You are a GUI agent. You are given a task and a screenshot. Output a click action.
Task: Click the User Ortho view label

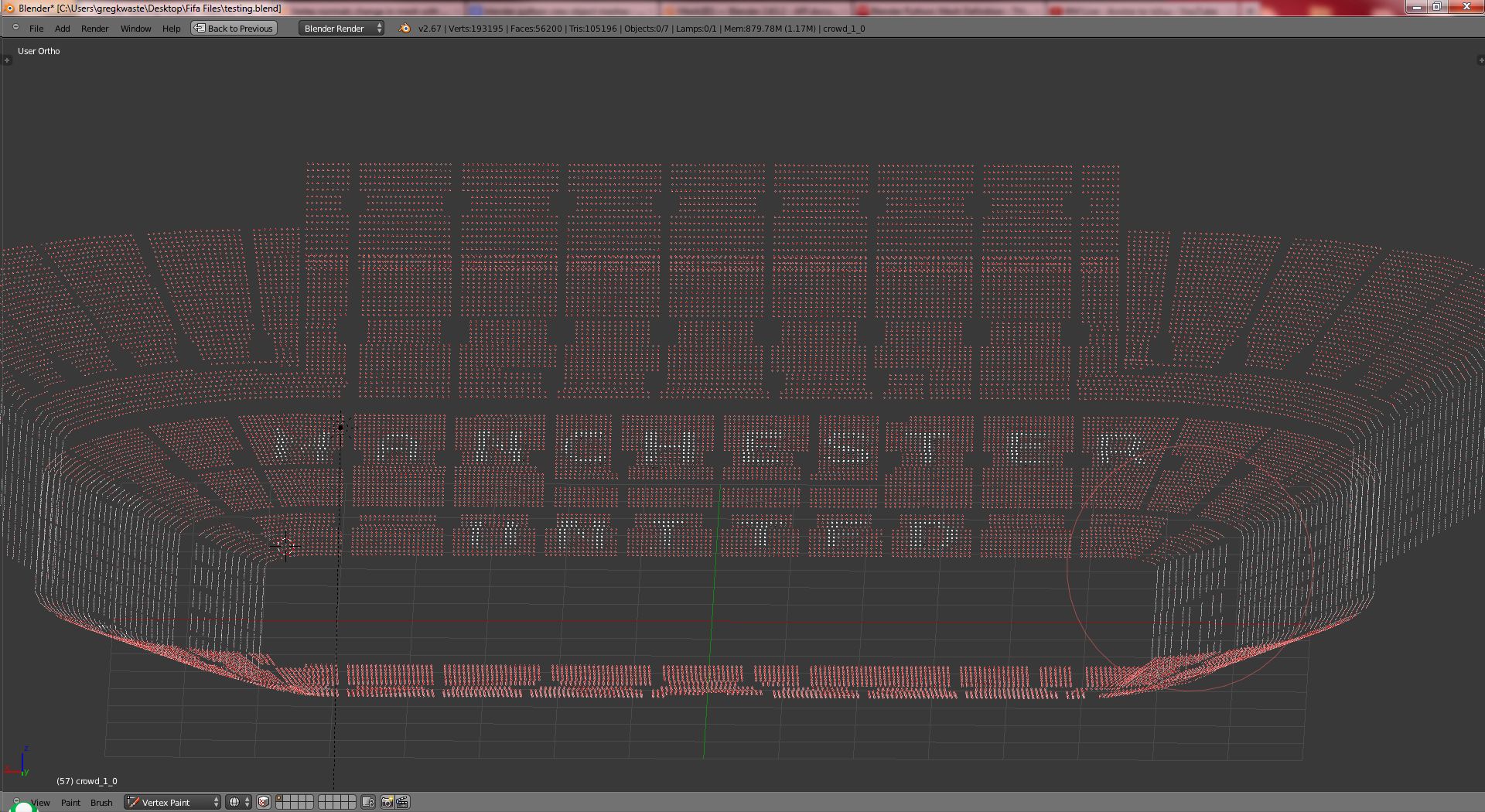[39, 51]
